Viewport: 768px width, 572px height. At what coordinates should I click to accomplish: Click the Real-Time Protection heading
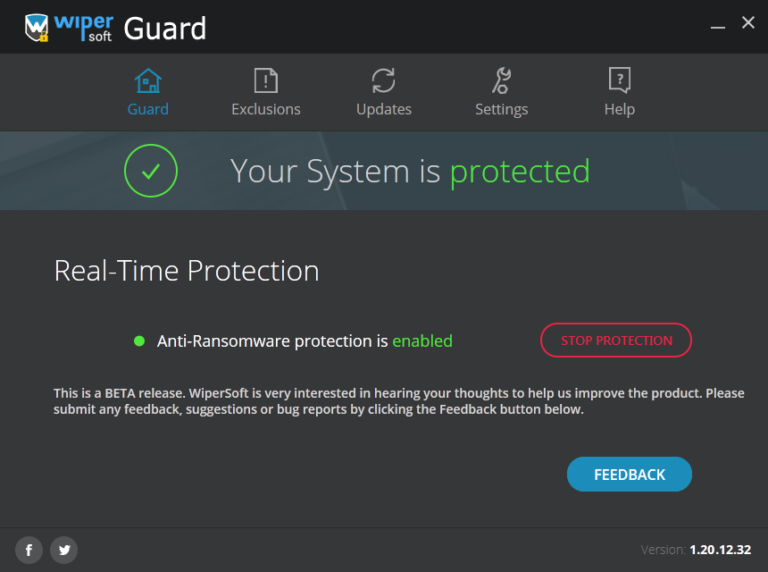click(x=186, y=270)
